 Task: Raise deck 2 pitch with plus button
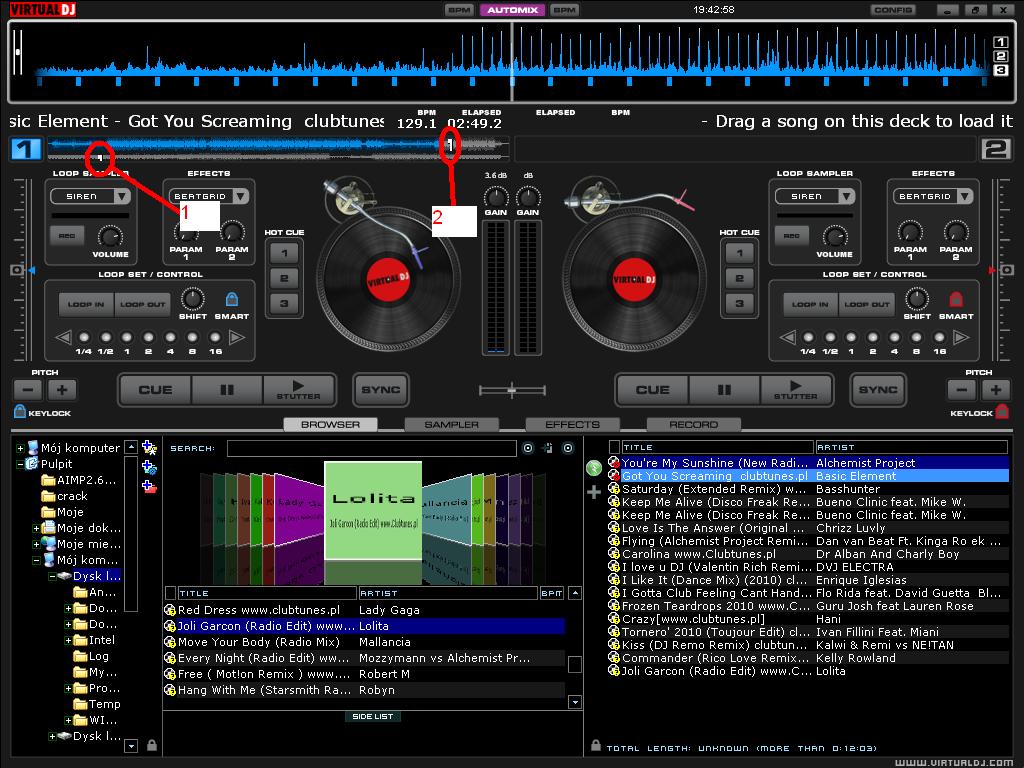(x=995, y=390)
